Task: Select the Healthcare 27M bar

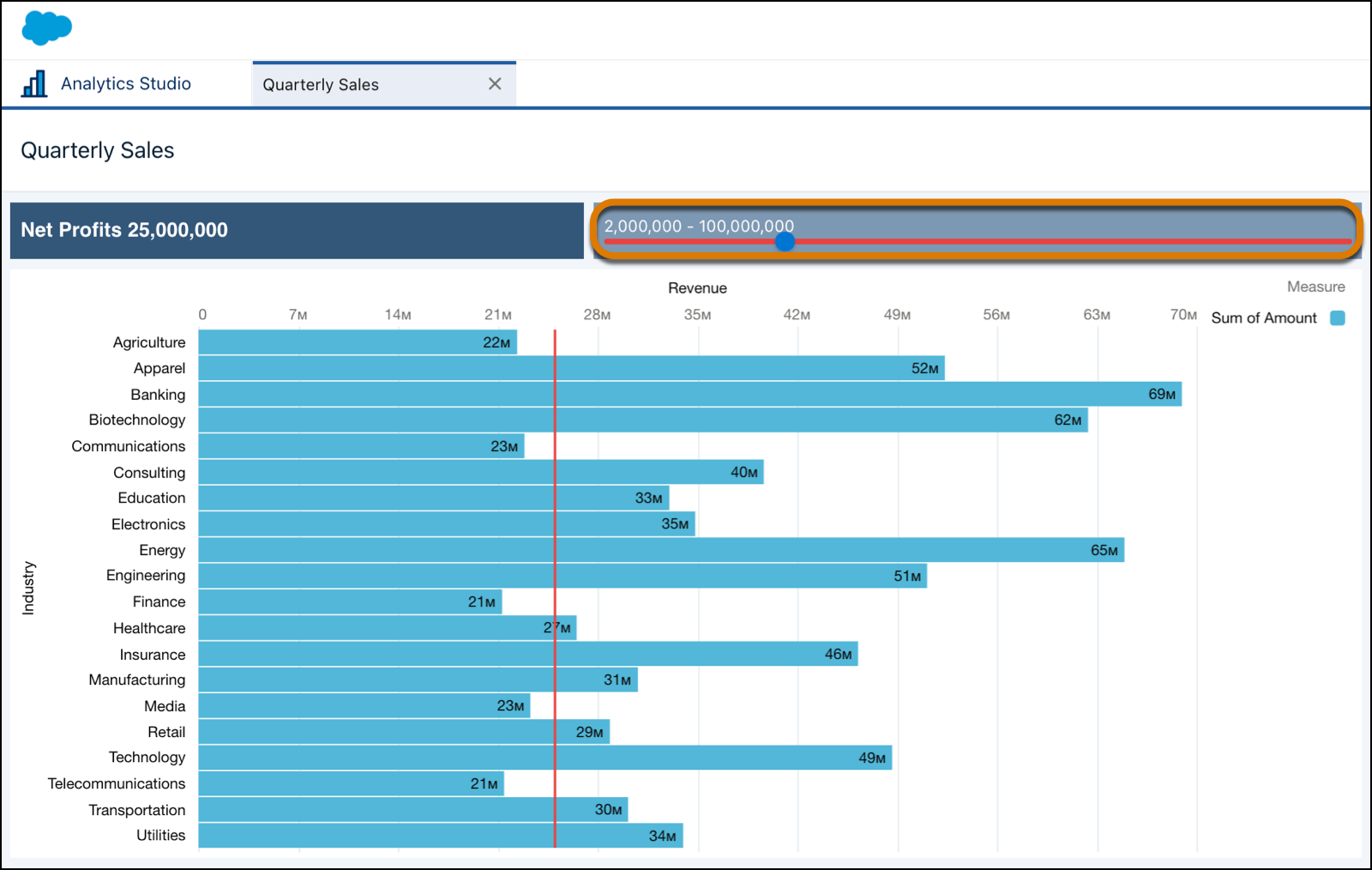Action: point(388,628)
